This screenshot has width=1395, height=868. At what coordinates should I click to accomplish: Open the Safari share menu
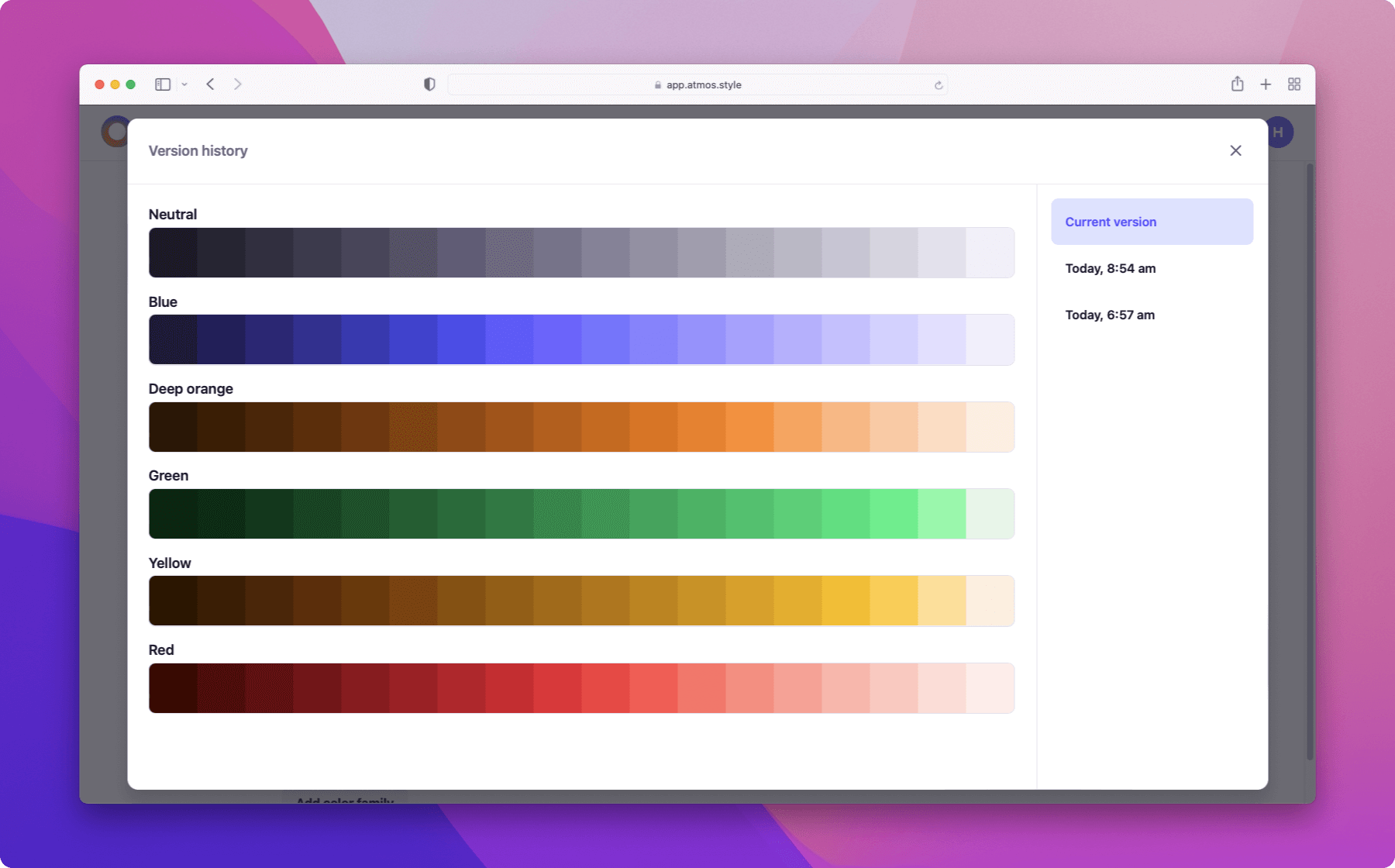[x=1237, y=84]
